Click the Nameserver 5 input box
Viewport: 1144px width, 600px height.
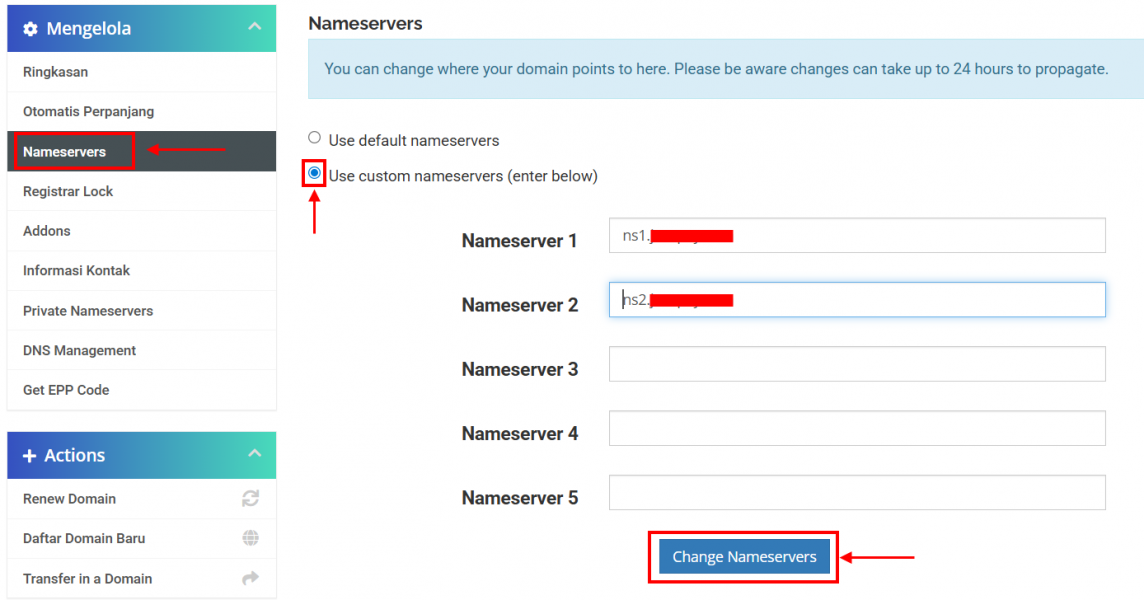click(x=857, y=492)
